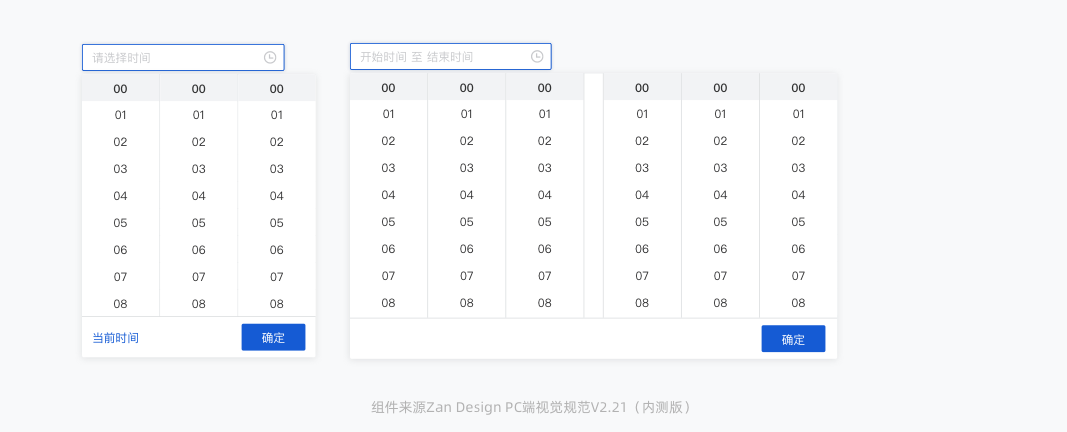1067x432 pixels.
Task: Choose start second 06 in range picker
Action: [x=545, y=249]
